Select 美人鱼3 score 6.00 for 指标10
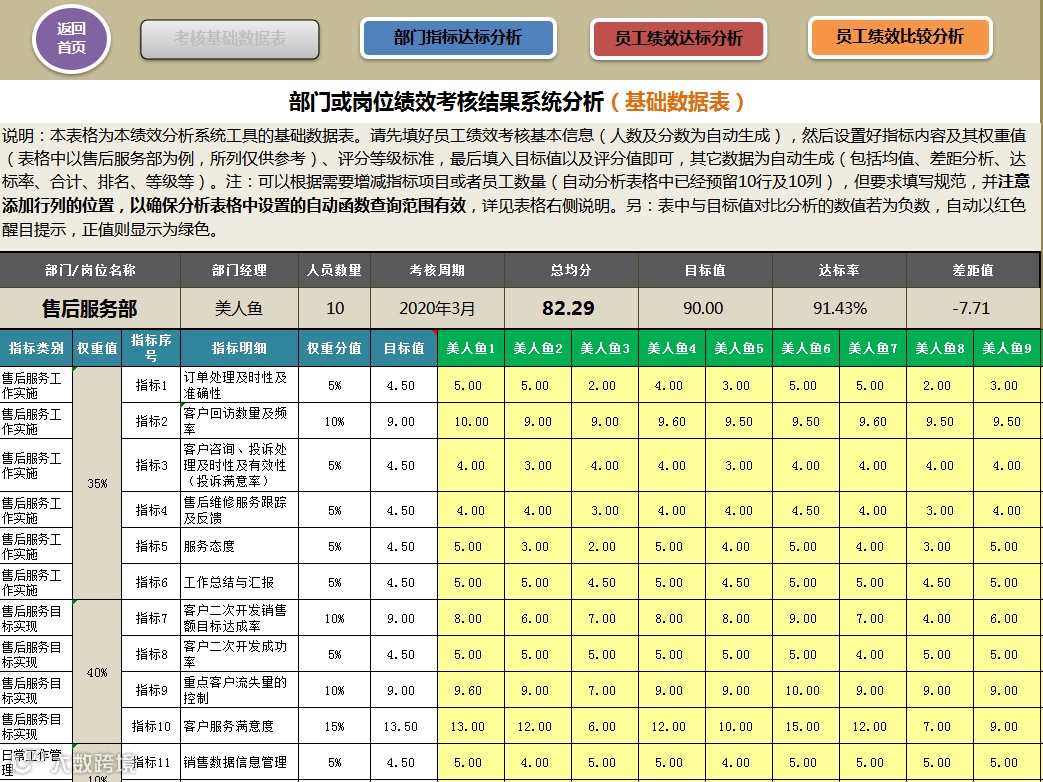 click(x=605, y=726)
